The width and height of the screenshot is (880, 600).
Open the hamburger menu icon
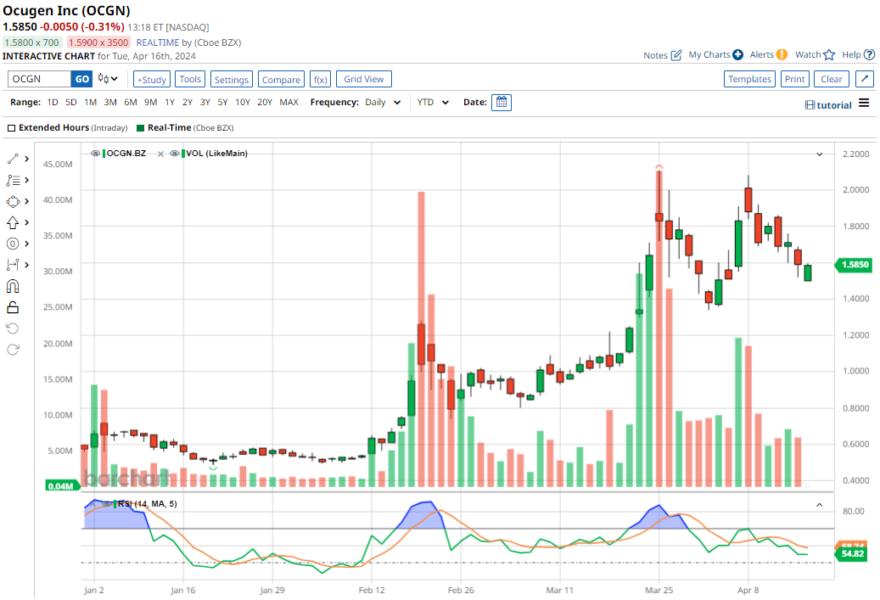864,103
